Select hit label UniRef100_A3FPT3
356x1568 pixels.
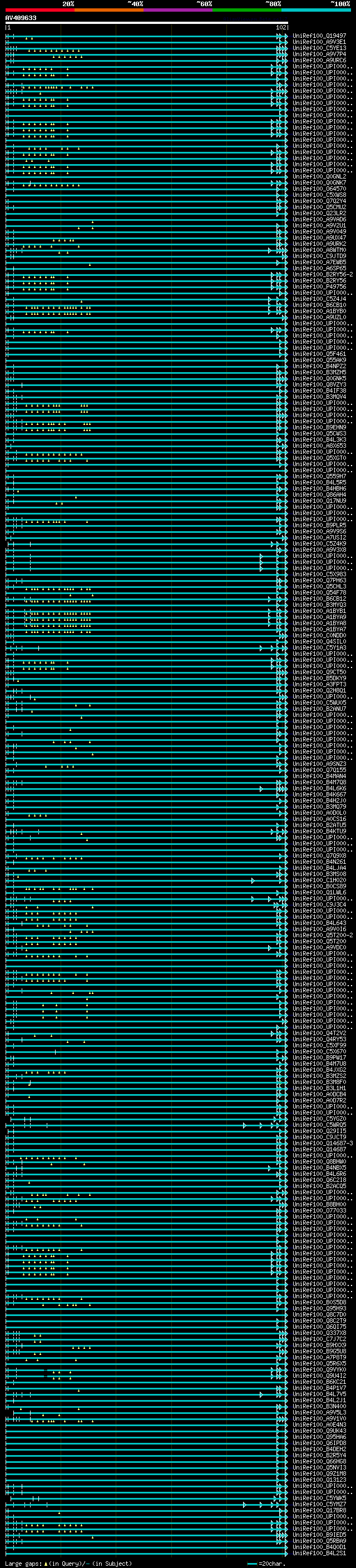(x=319, y=685)
